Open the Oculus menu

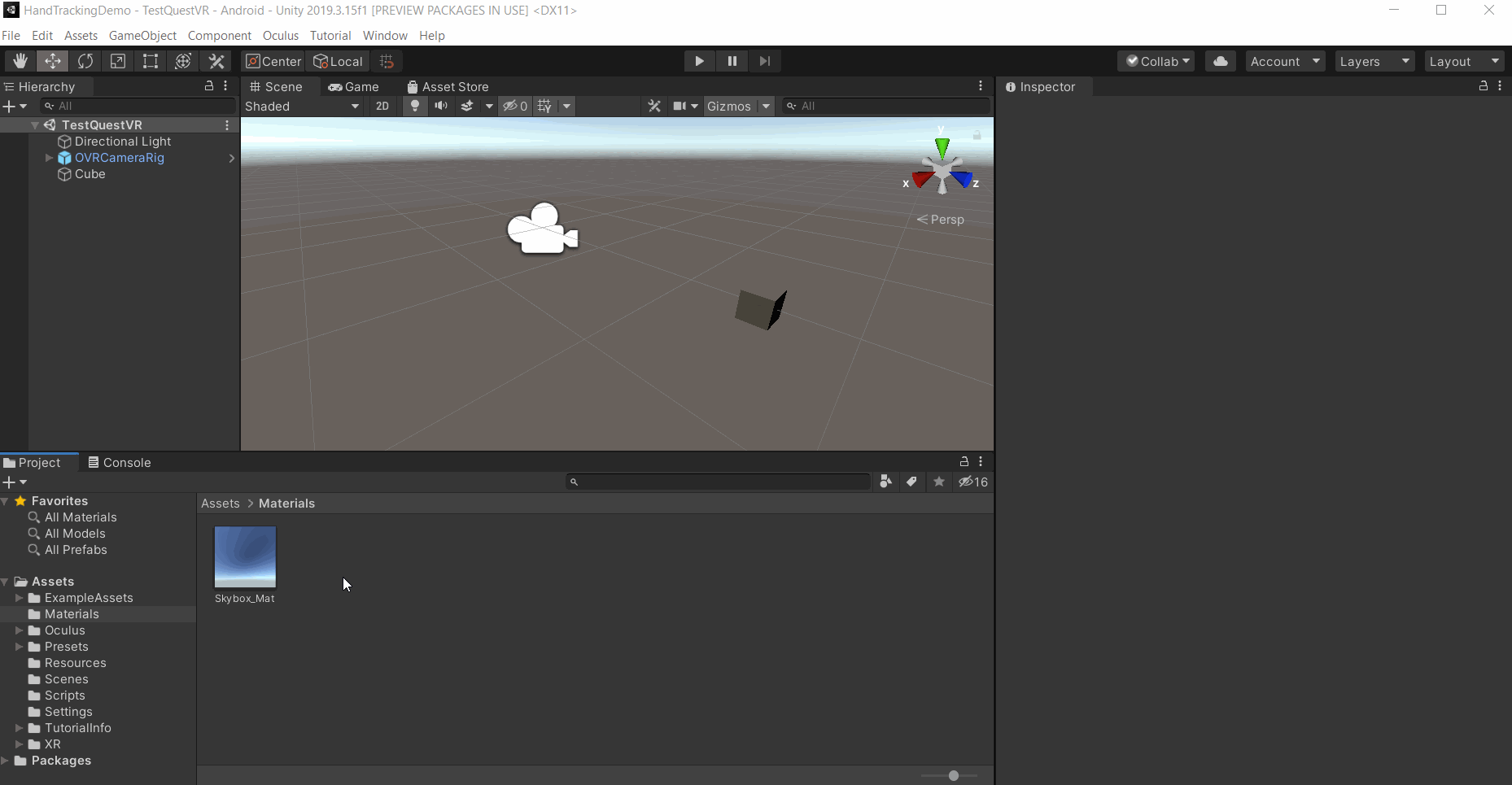pos(280,36)
